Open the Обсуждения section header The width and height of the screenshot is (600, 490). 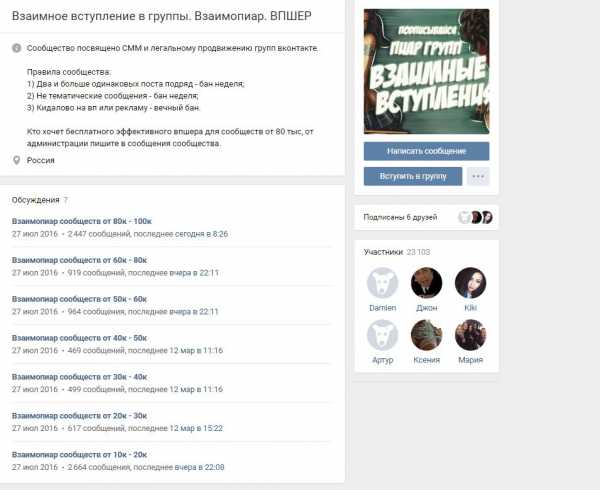point(36,200)
